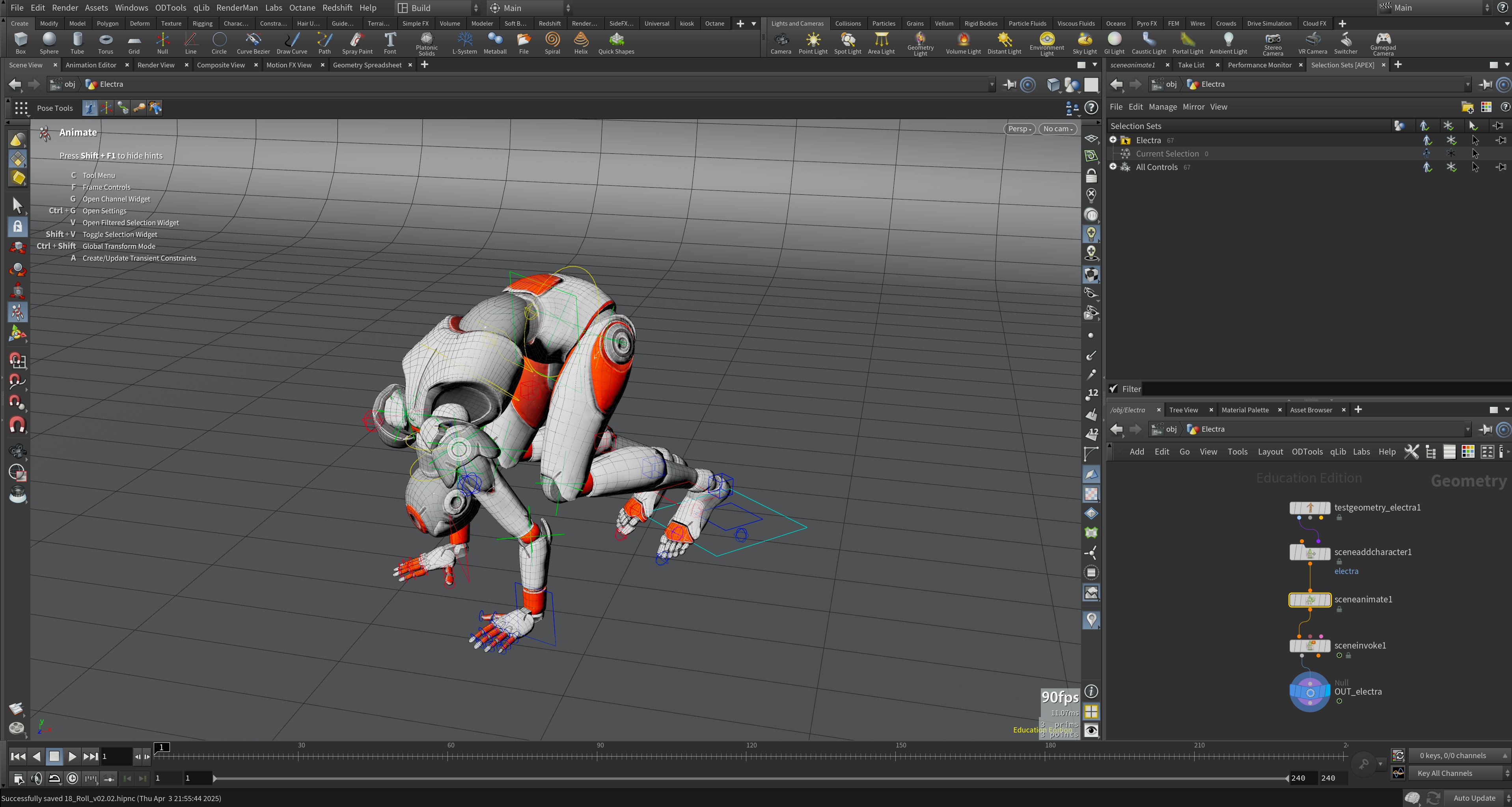Select the OUT_electra null node
Image resolution: width=1512 pixels, height=807 pixels.
[x=1309, y=692]
